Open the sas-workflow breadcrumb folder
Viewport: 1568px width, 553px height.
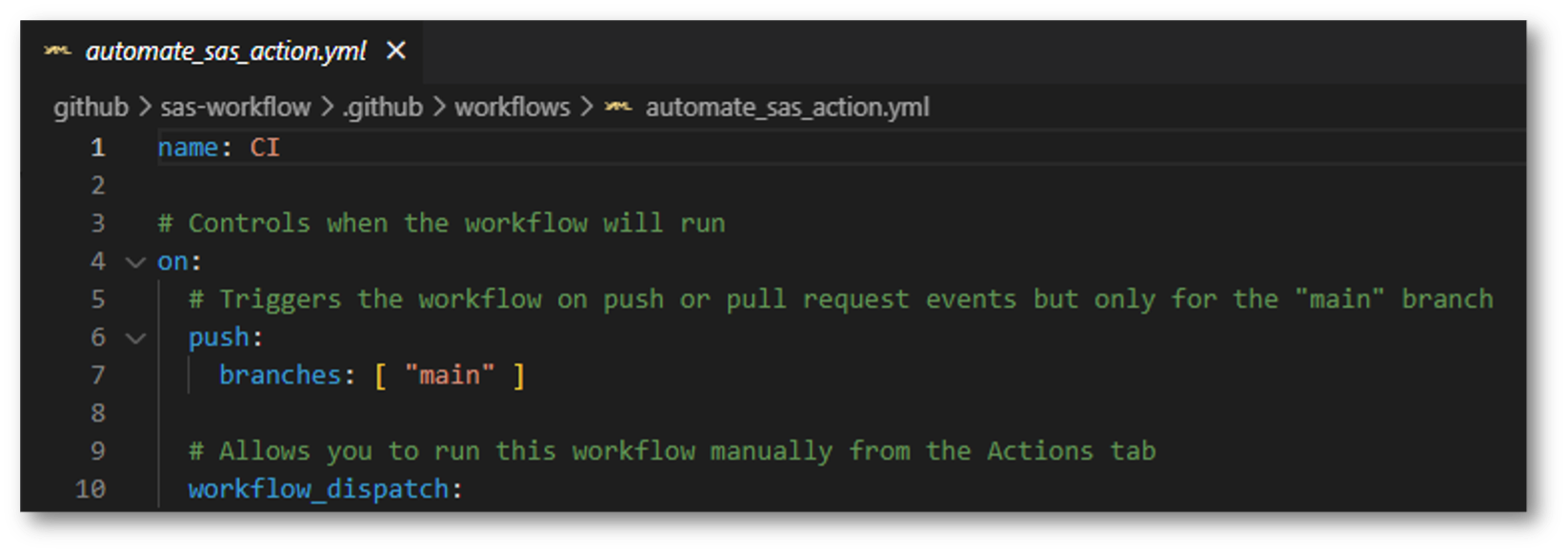tap(235, 107)
